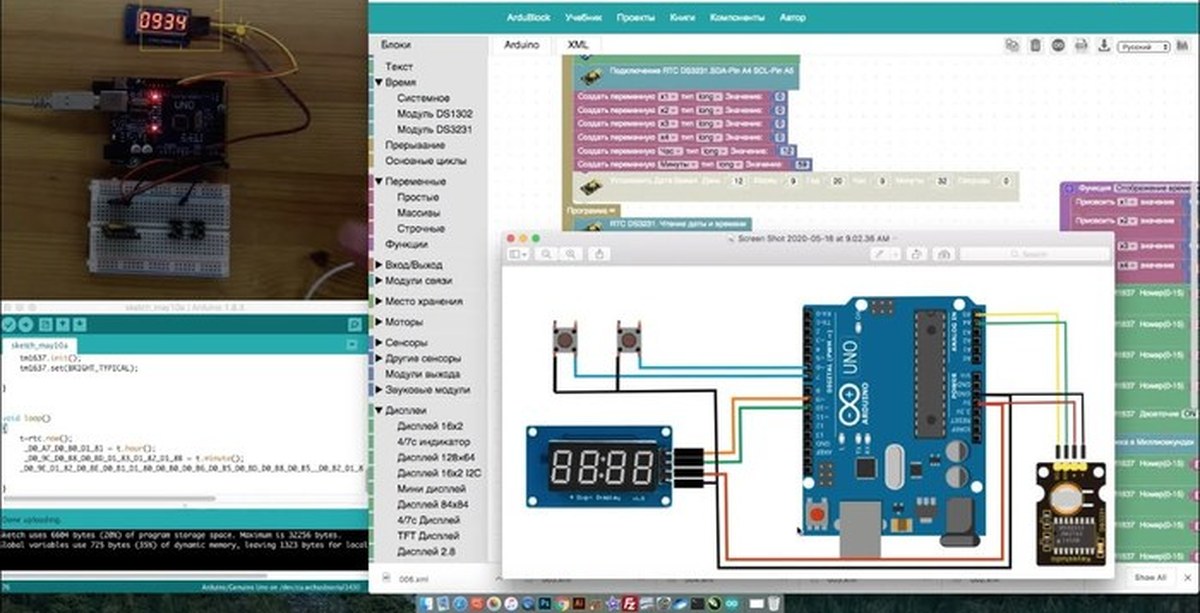Select 4/7с индикатор item
Screen dimensions: 1200x613
point(436,442)
